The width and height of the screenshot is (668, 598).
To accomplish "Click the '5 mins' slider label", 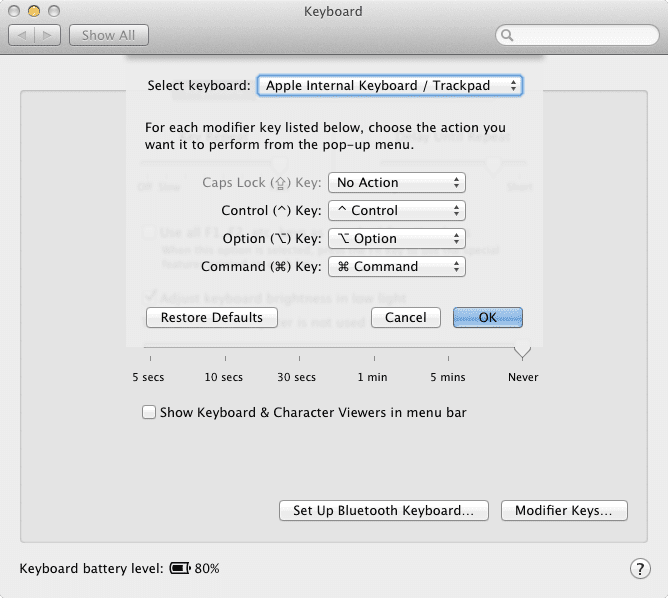I will pos(448,377).
